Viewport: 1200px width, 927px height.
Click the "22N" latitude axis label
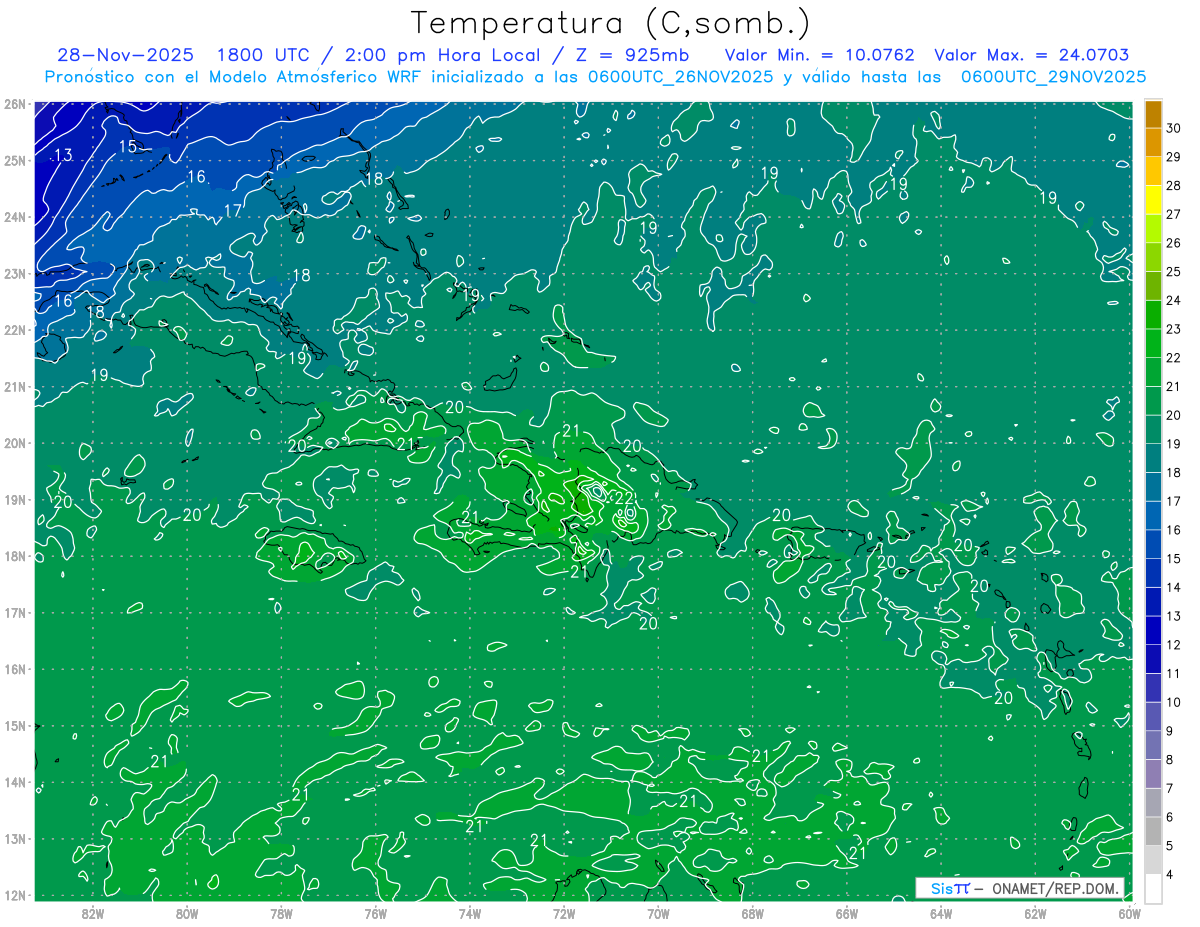14,330
